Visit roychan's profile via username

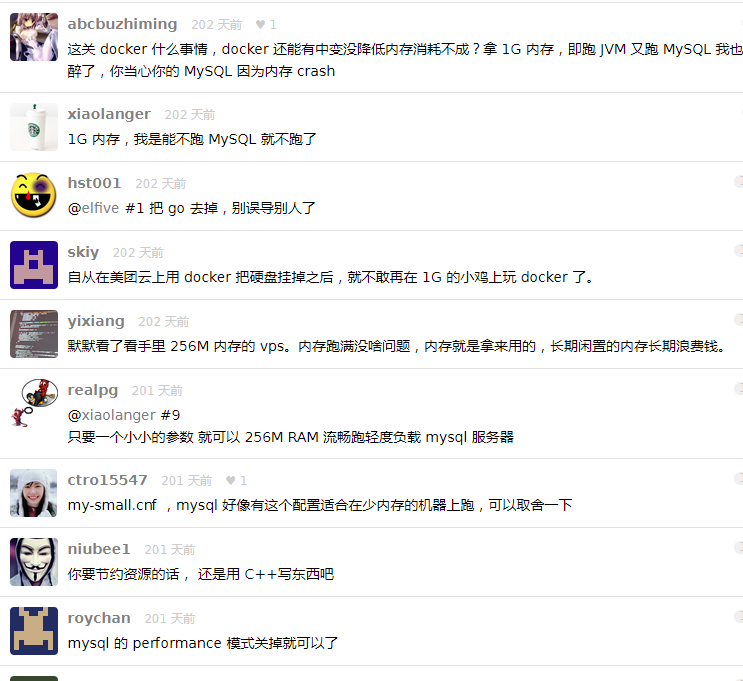99,618
